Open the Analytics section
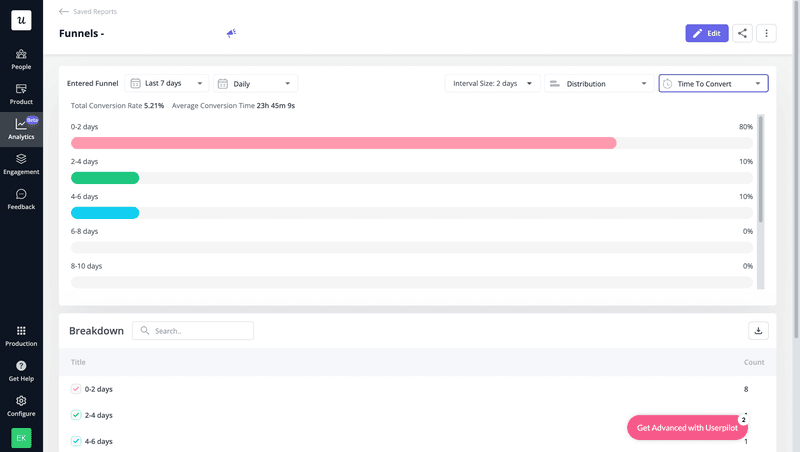The image size is (800, 452). [21, 130]
